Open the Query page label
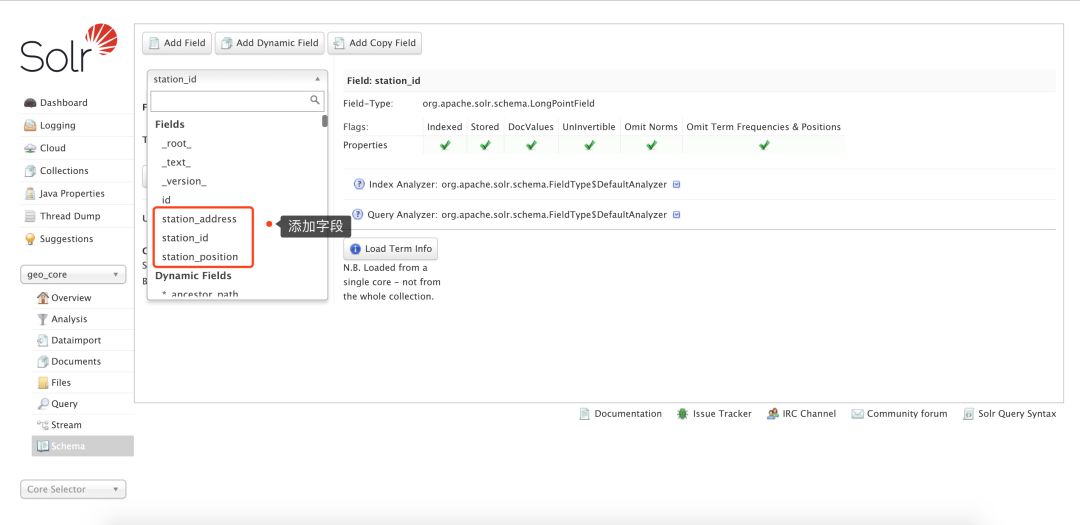1080x525 pixels. click(x=65, y=404)
